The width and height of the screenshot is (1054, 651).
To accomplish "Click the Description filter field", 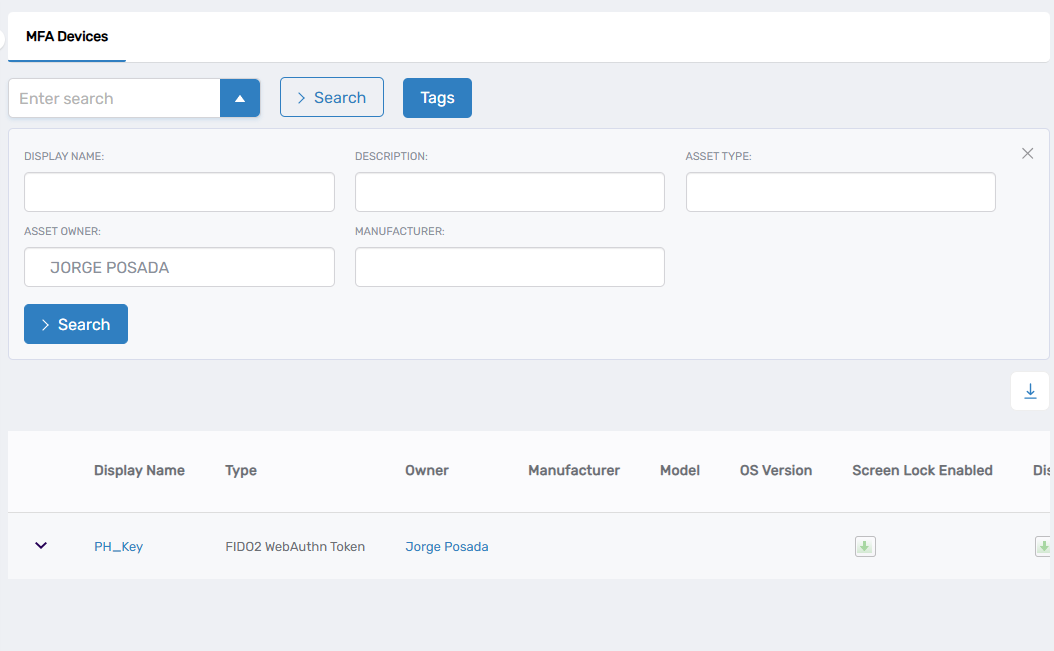I will tap(509, 192).
